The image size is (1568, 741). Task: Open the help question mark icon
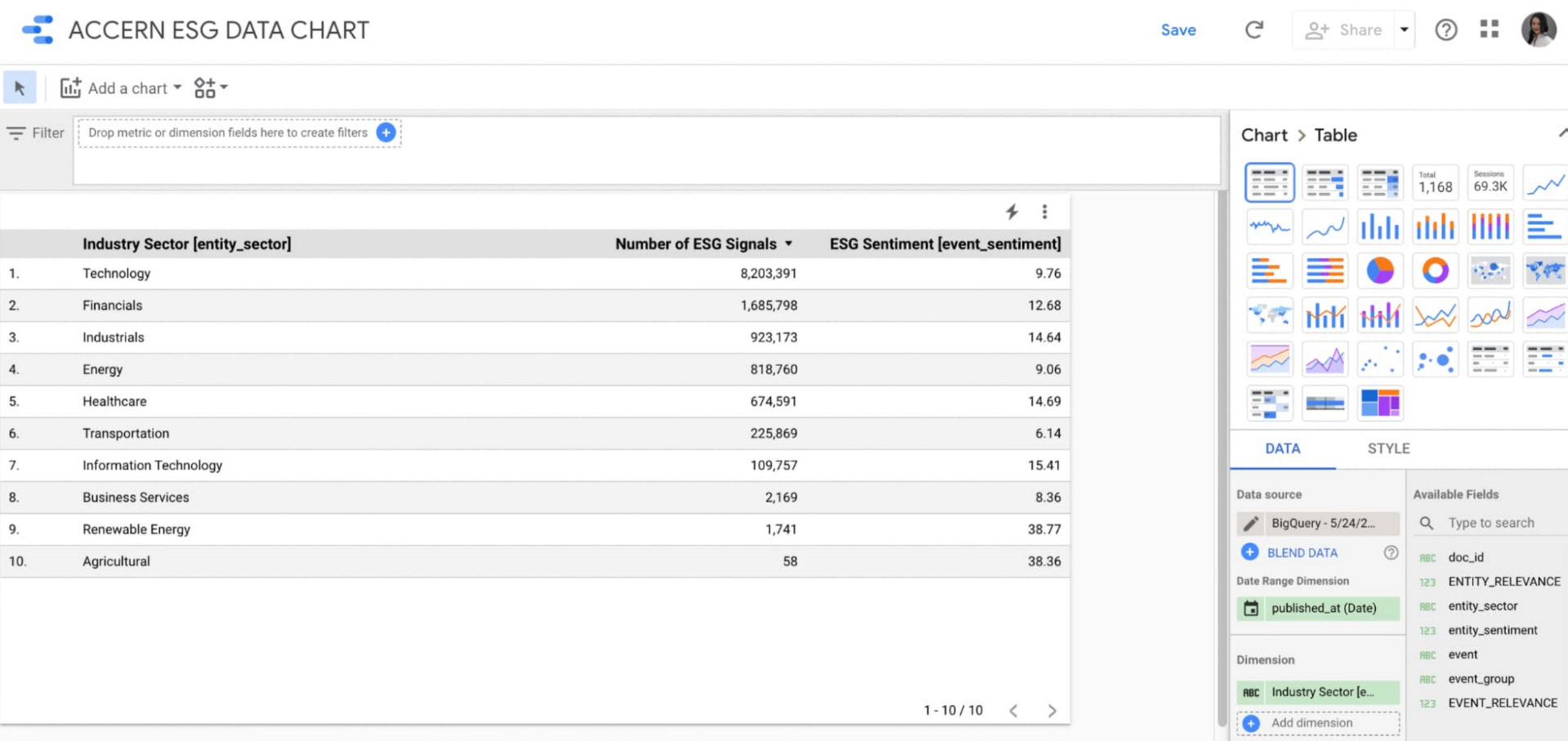point(1445,30)
